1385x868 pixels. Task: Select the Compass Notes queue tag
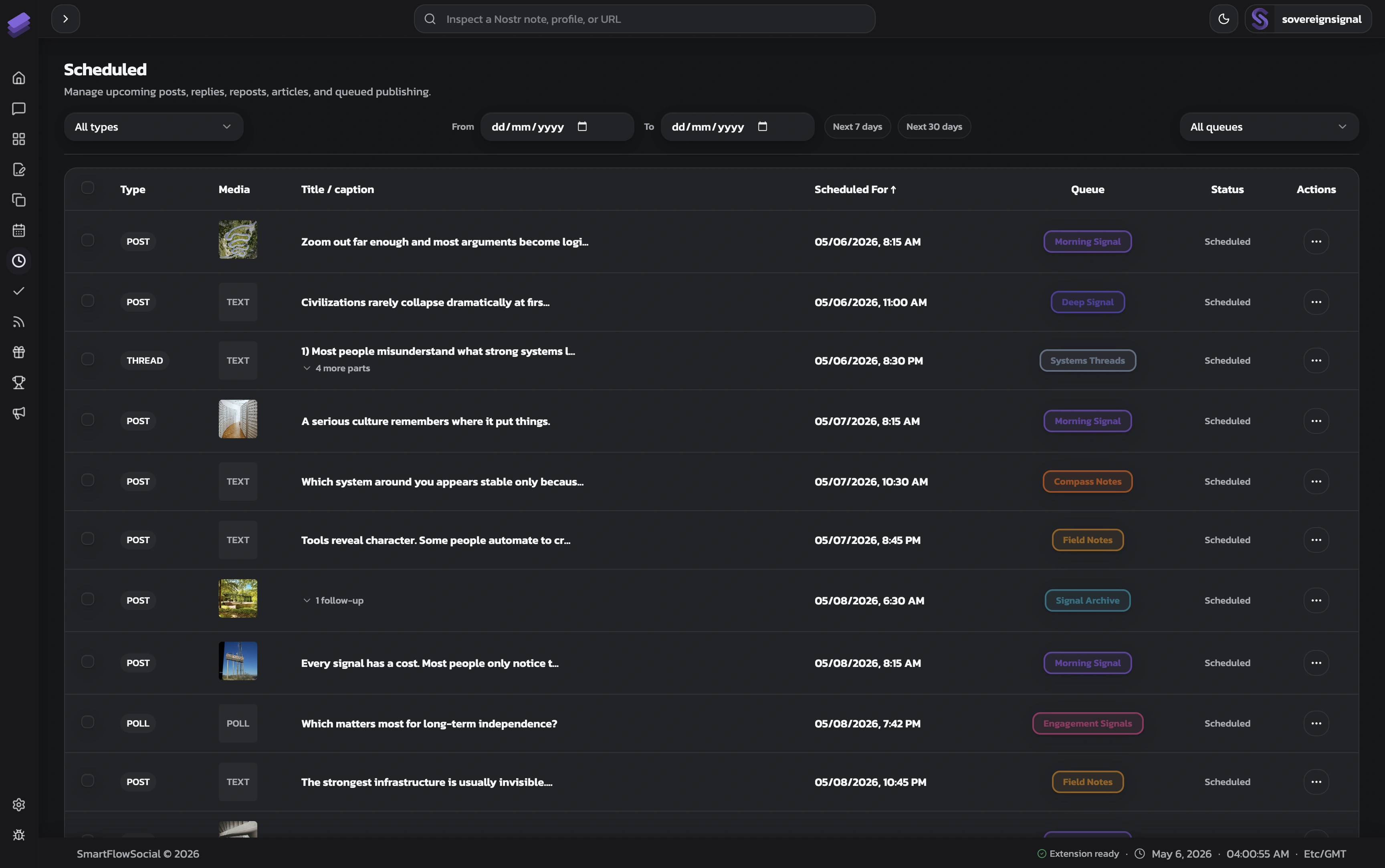pyautogui.click(x=1088, y=481)
